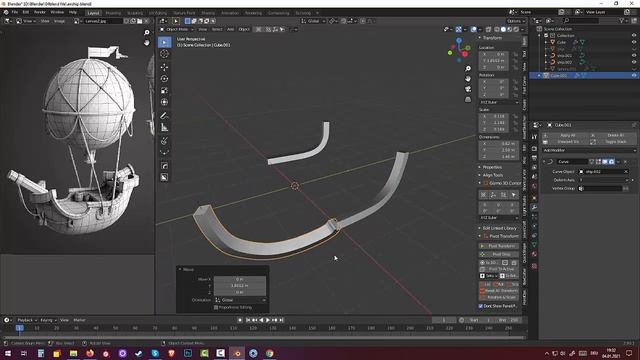Open Firefox from the taskbar

90,353
